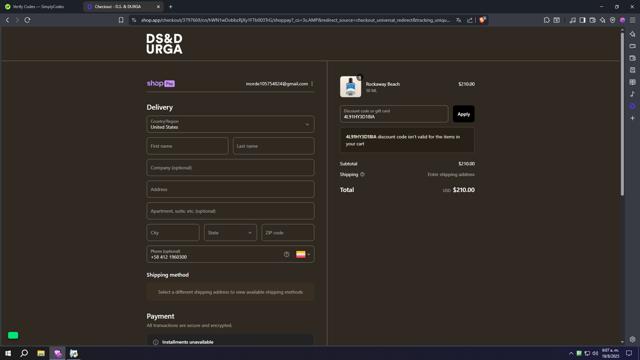
Task: Click the DS&DURGA store logo
Action: (x=164, y=44)
